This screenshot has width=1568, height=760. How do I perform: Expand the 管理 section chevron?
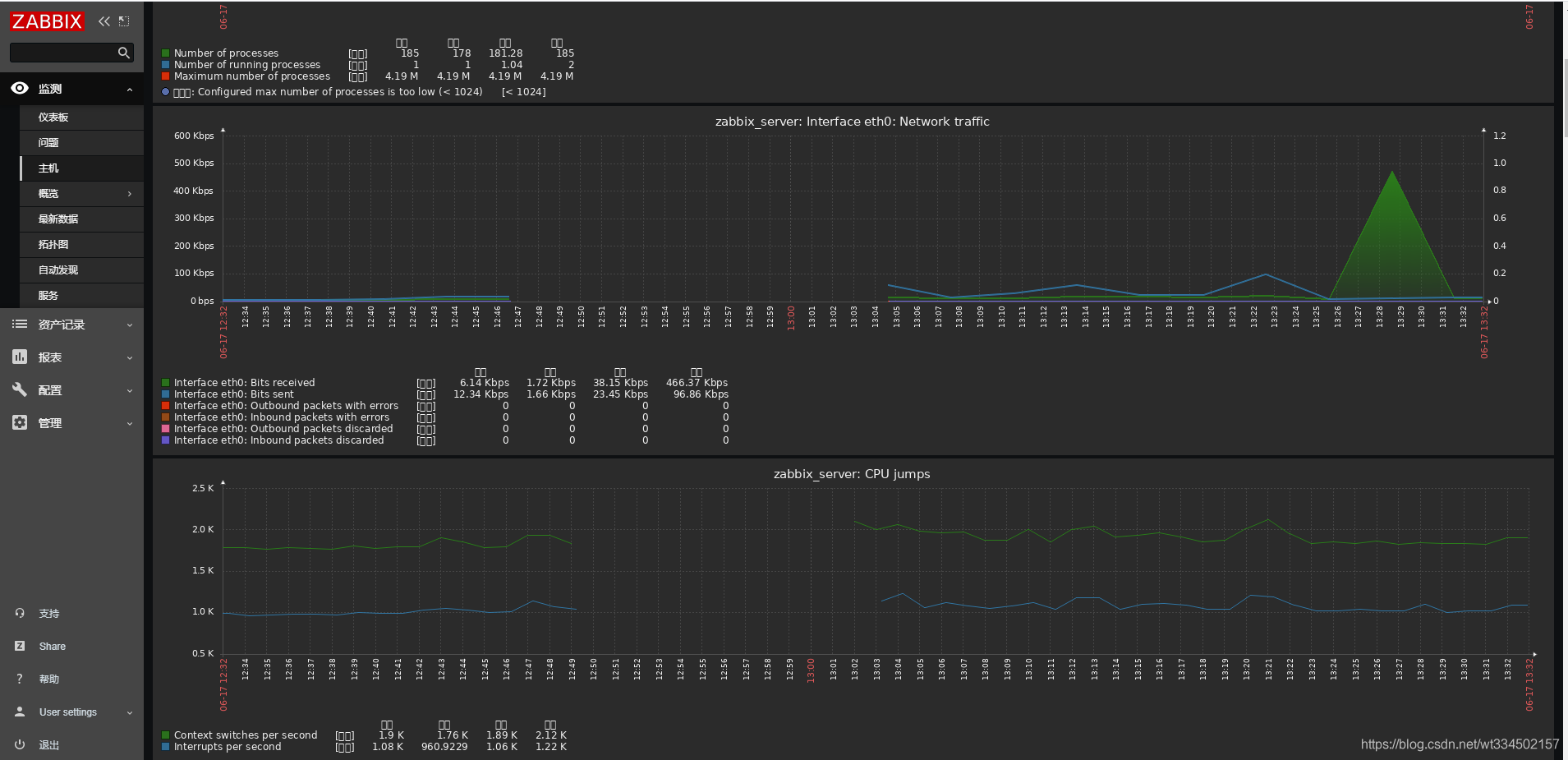pos(130,424)
